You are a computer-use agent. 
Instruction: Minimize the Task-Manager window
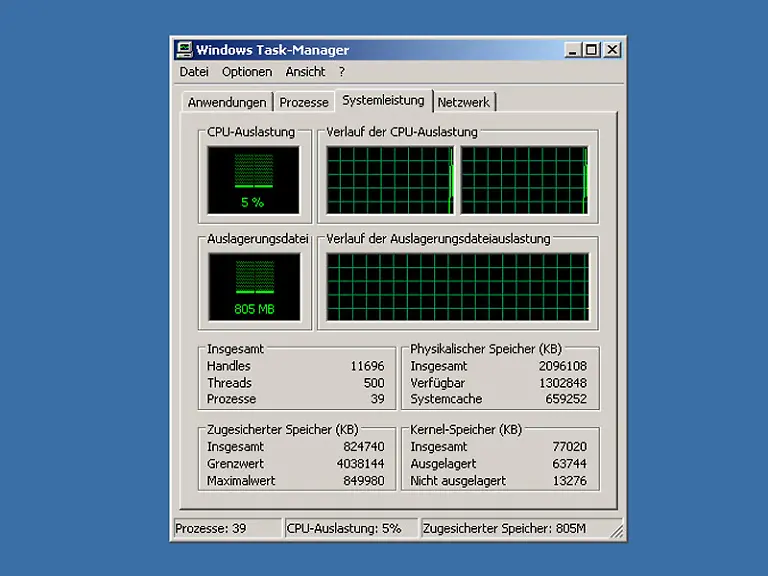pyautogui.click(x=572, y=50)
